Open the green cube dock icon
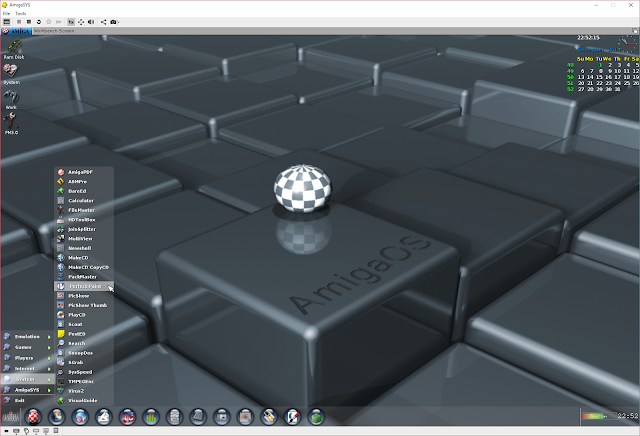 click(x=316, y=417)
